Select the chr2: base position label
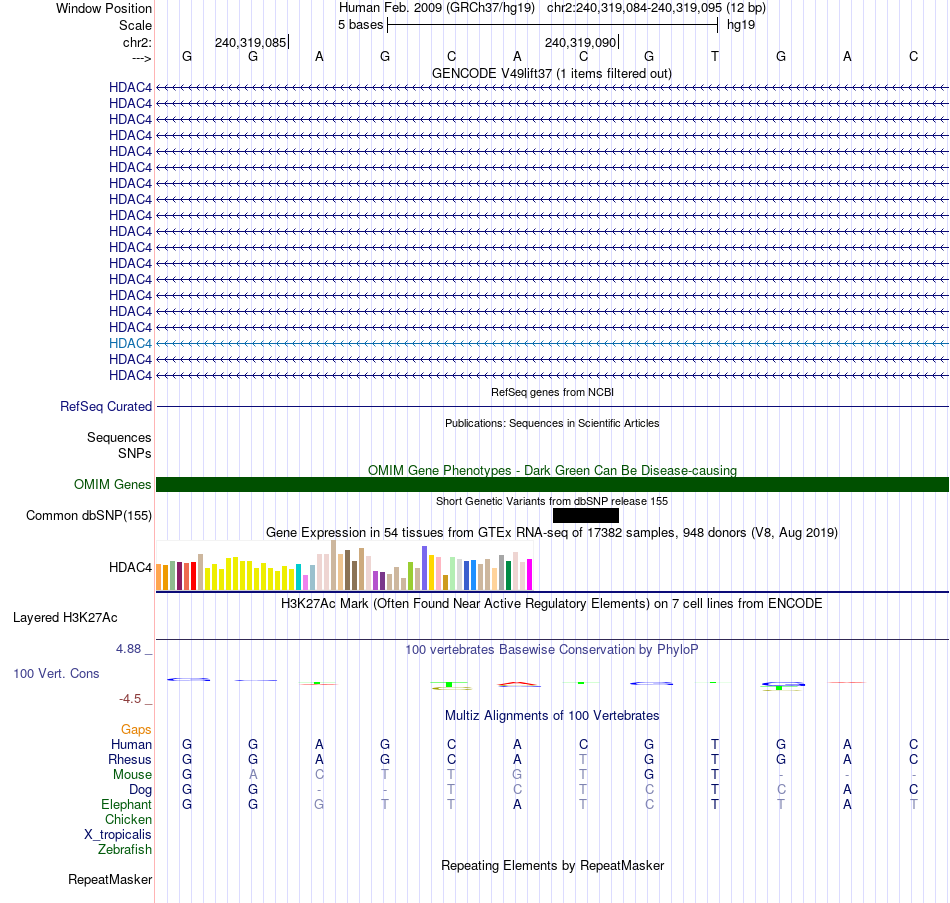This screenshot has width=950, height=903. (137, 42)
